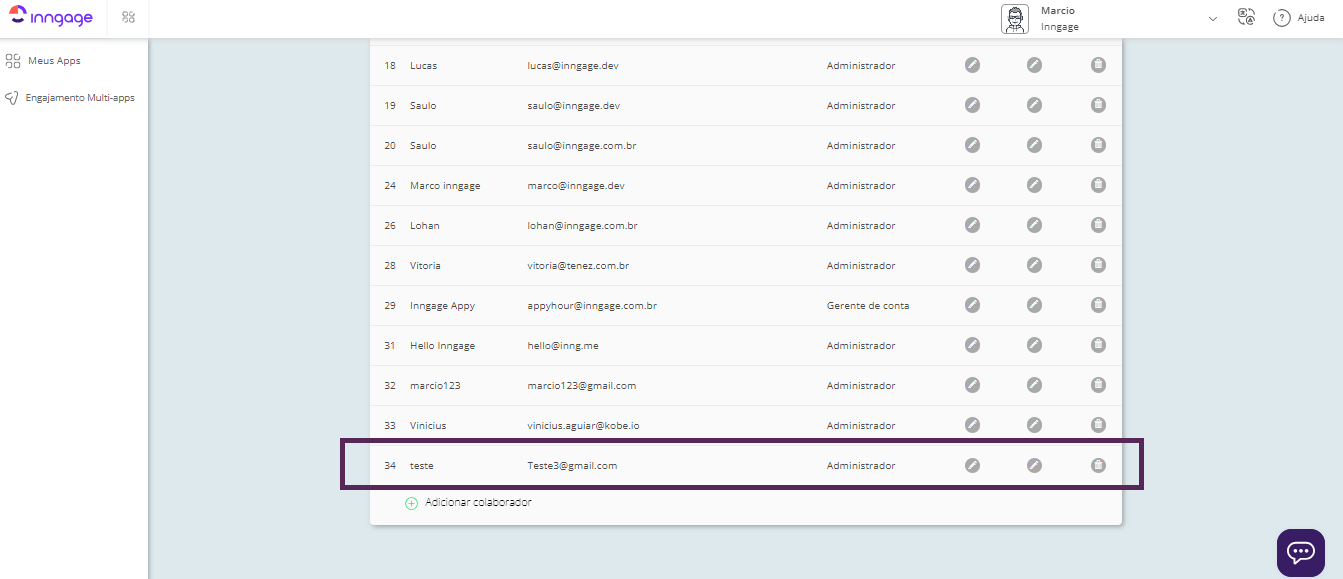
Task: Click the right pencil icon in Marco inngage's row
Action: (1034, 185)
